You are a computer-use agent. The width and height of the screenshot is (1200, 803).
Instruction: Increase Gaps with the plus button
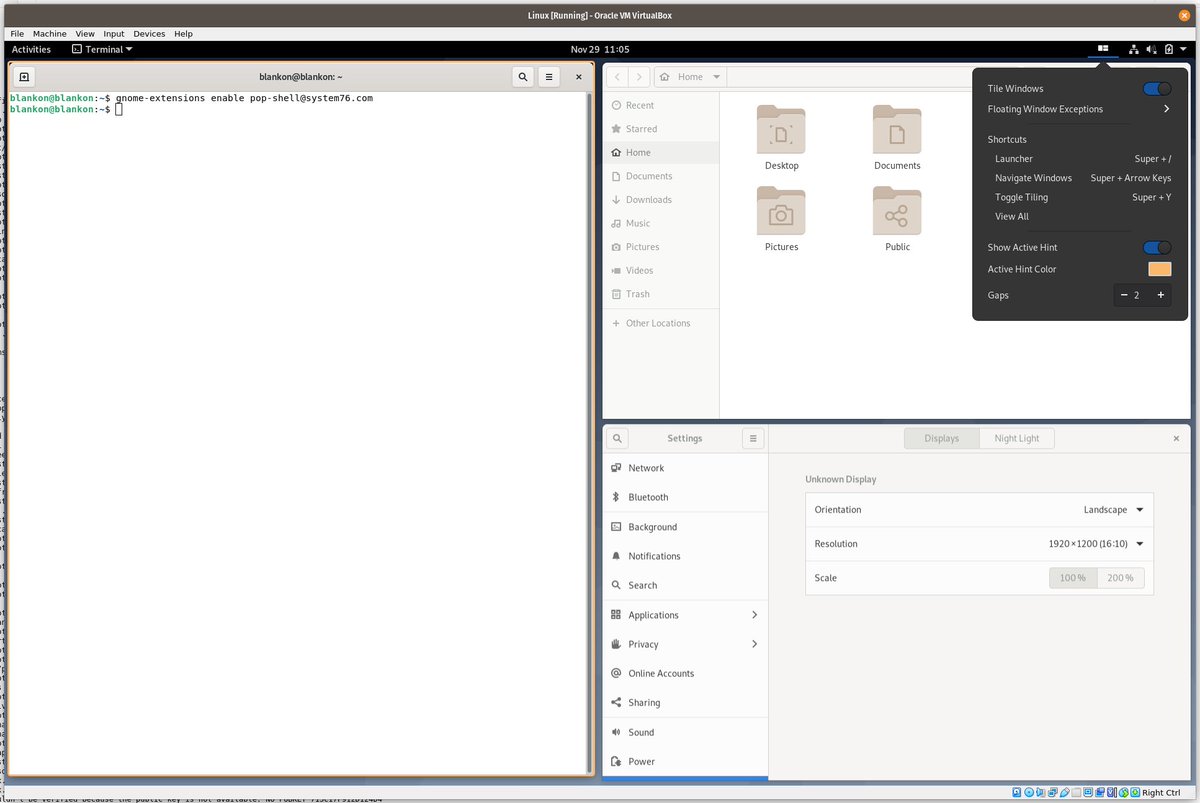point(1161,295)
